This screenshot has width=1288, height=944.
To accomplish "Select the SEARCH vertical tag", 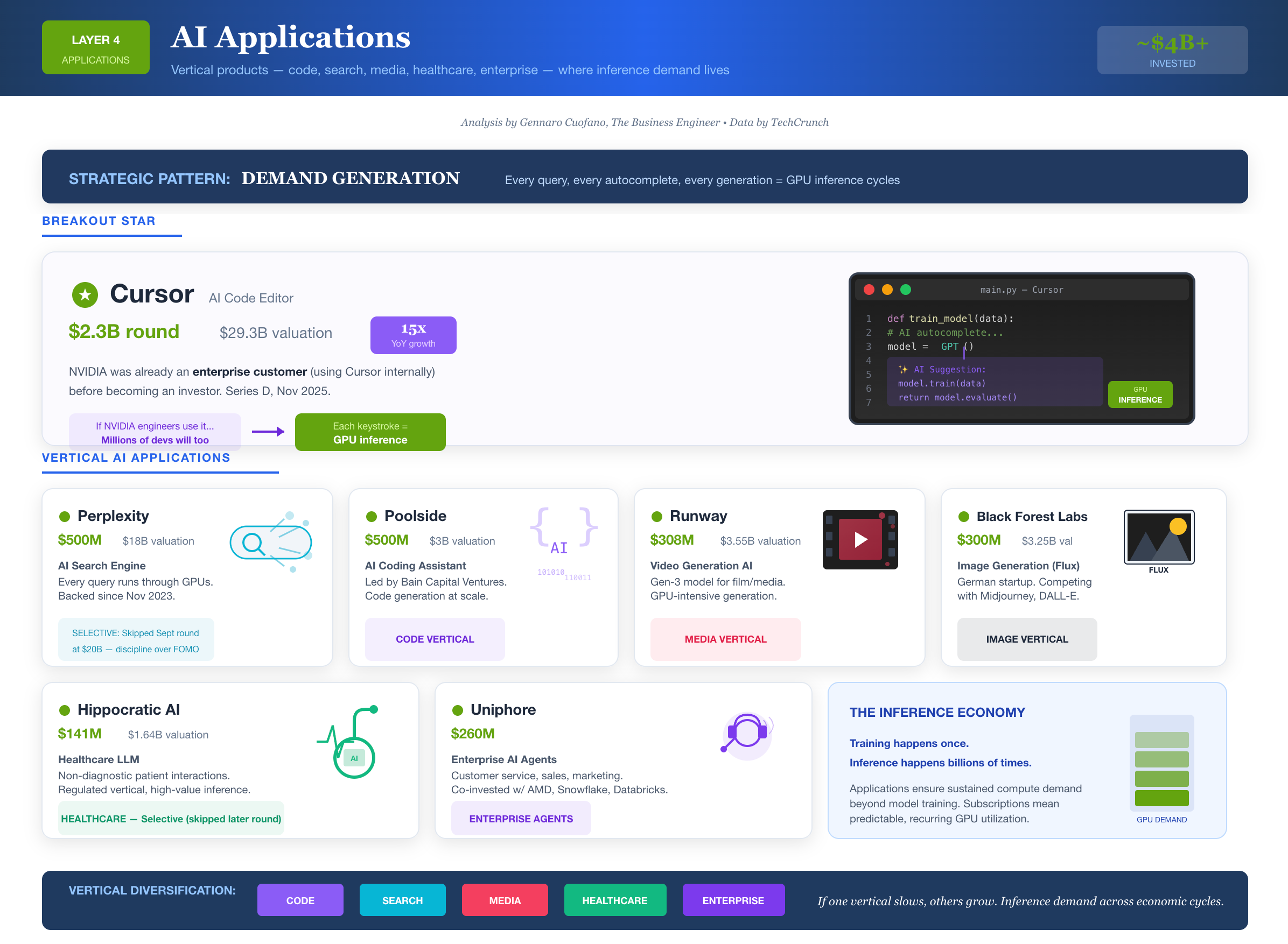I will [402, 900].
